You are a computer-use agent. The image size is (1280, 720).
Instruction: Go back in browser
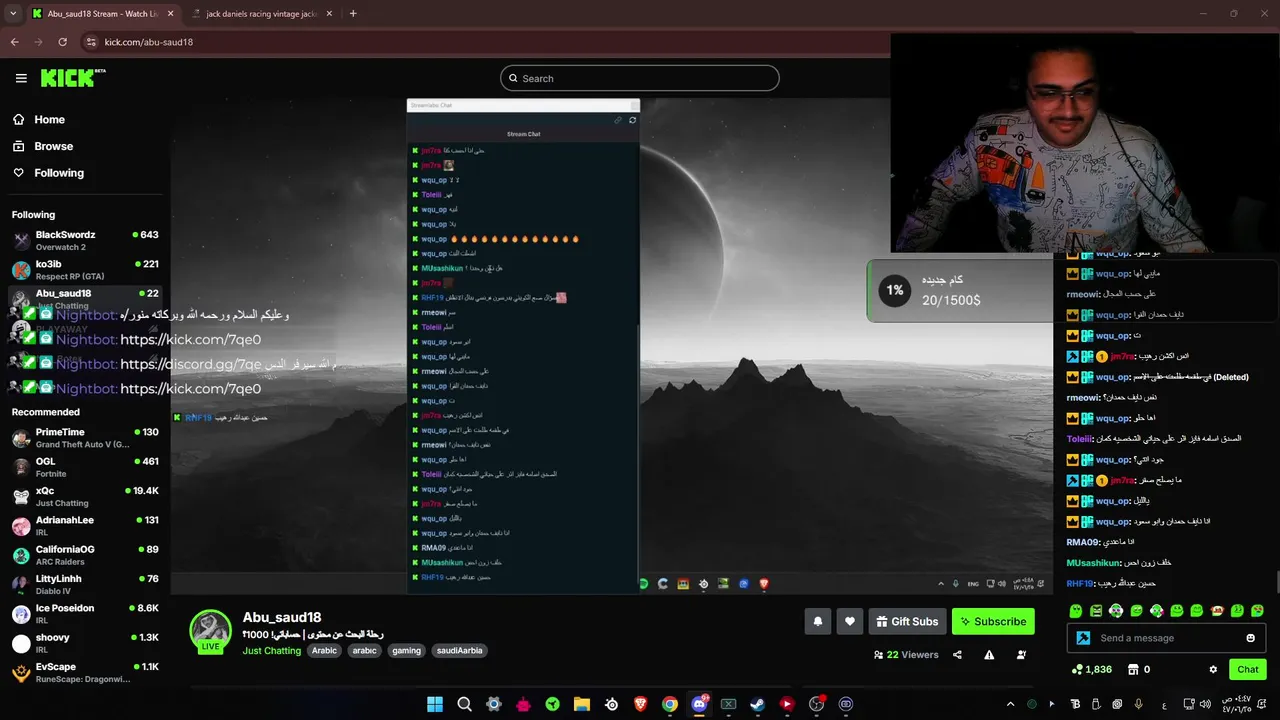(15, 42)
